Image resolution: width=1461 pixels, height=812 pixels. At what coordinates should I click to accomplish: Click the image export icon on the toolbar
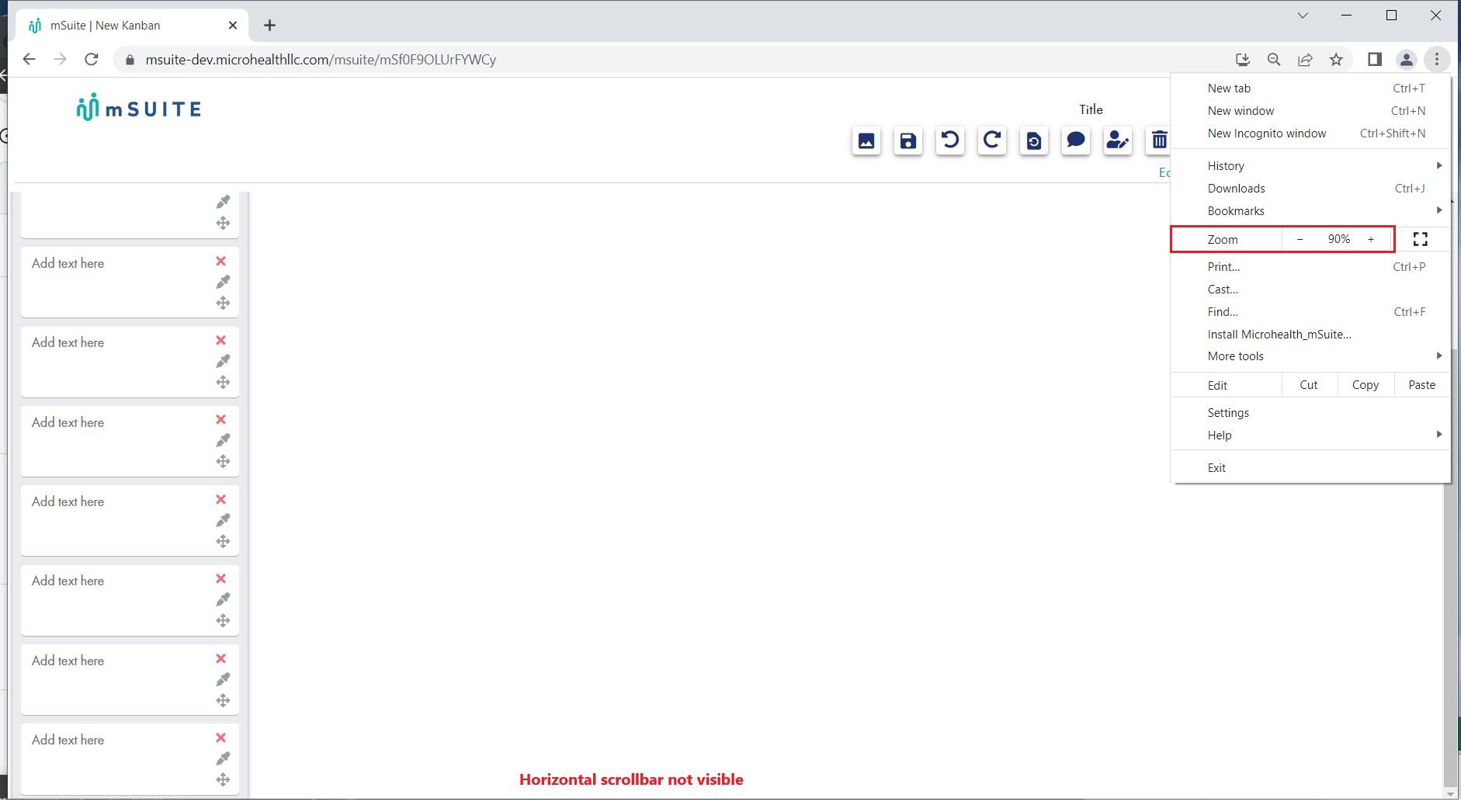tap(866, 141)
